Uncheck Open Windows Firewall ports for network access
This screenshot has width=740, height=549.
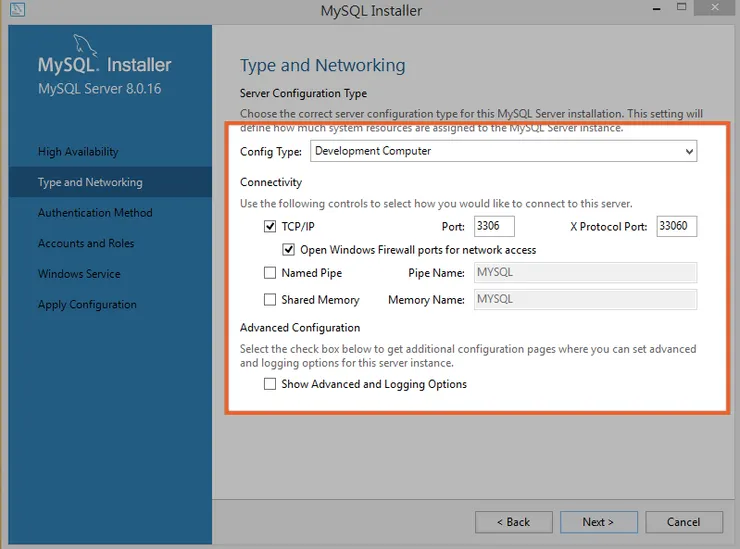(x=288, y=250)
